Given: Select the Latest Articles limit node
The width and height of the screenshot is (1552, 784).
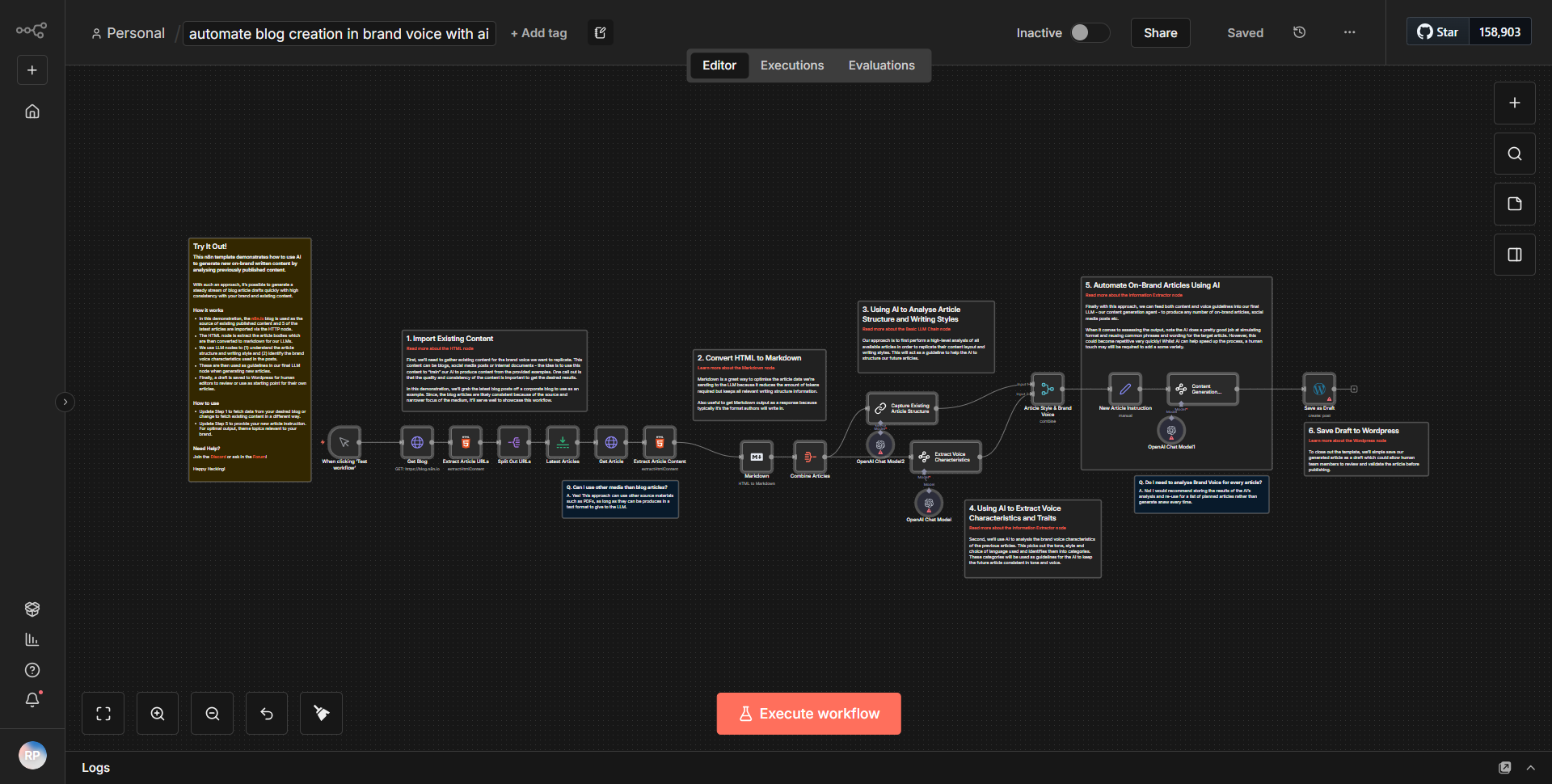Looking at the screenshot, I should click(x=563, y=442).
